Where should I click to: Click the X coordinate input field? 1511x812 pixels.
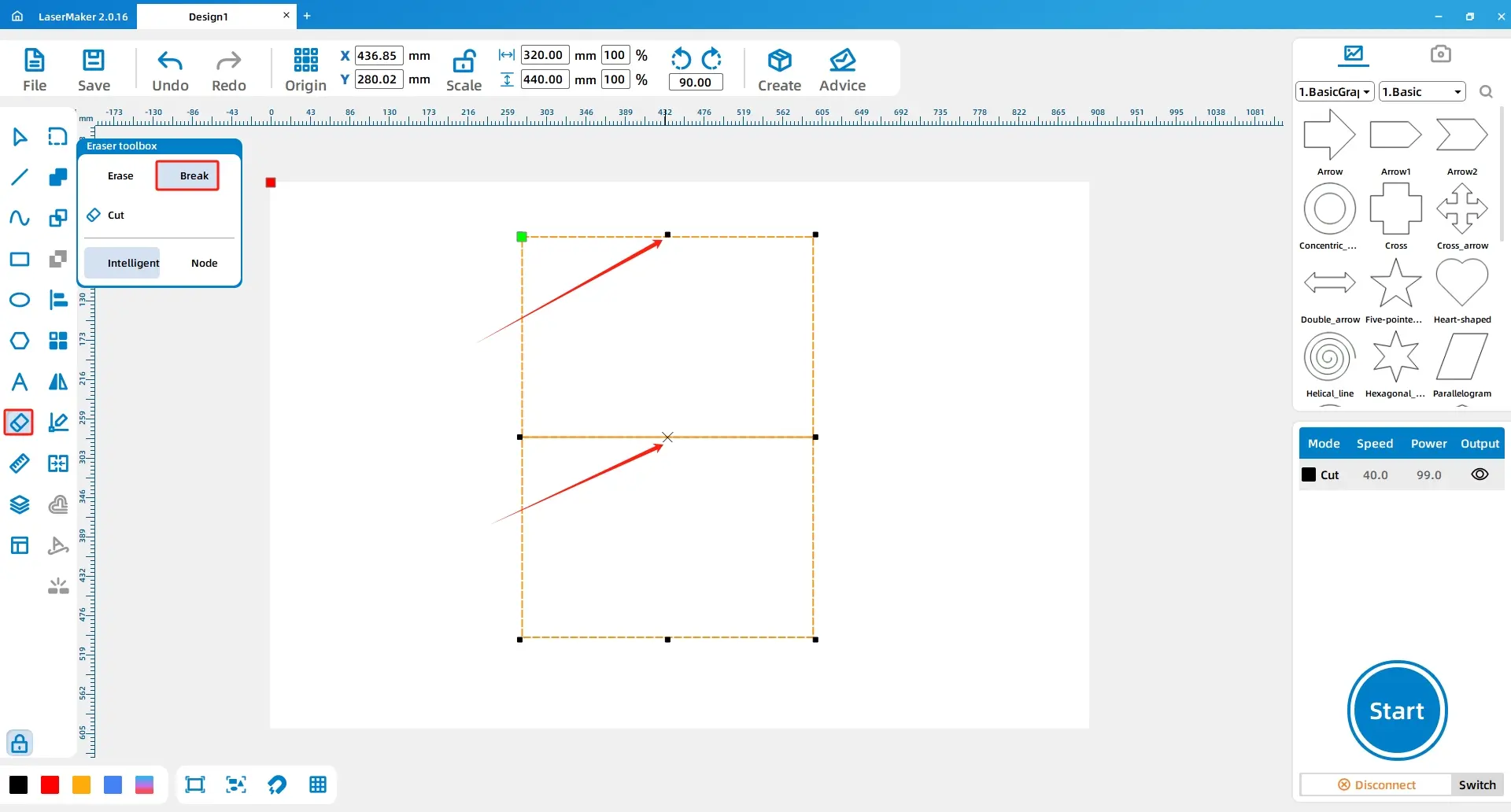[379, 55]
